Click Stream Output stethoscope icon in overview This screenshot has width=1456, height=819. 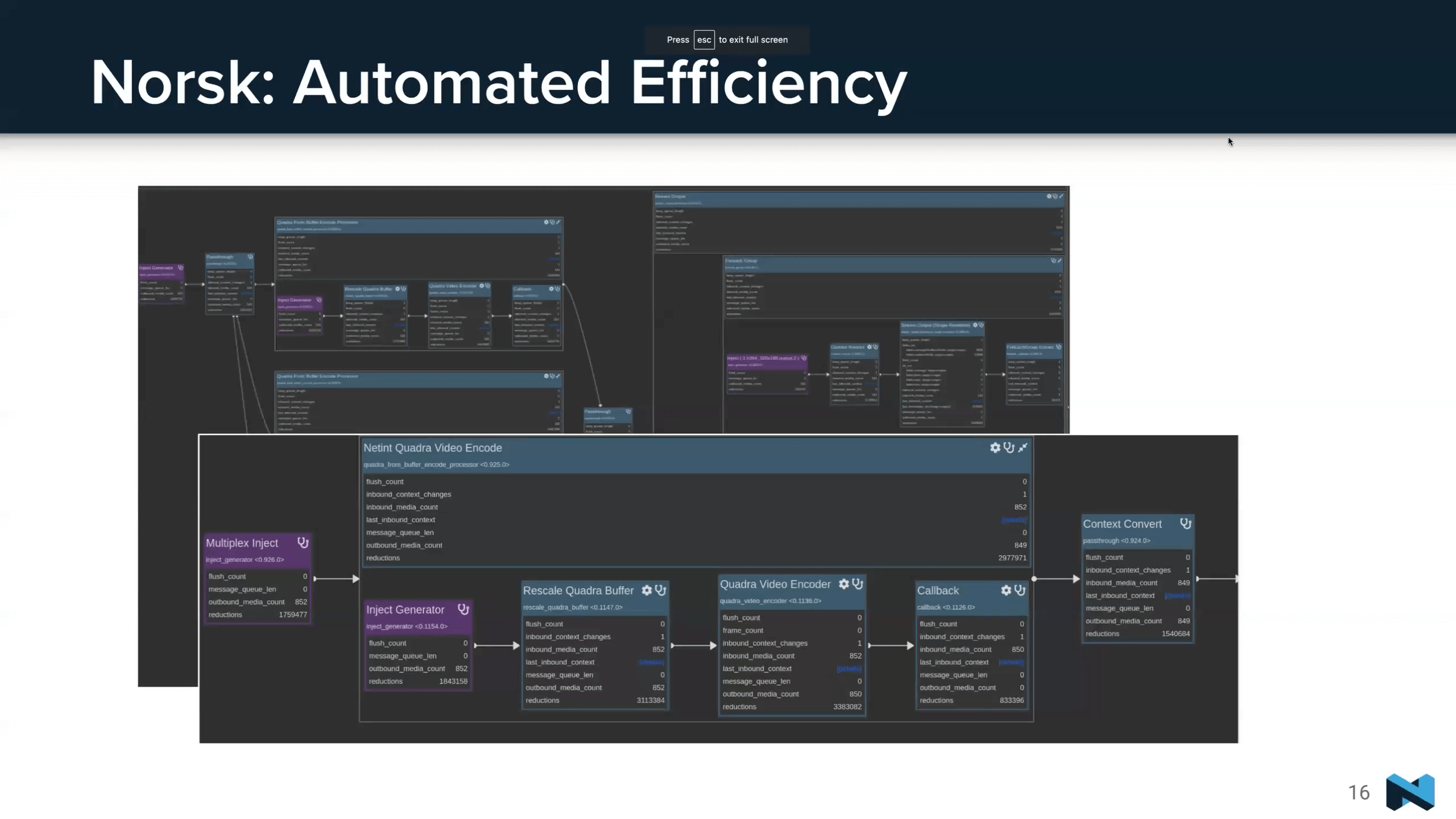pyautogui.click(x=1055, y=196)
